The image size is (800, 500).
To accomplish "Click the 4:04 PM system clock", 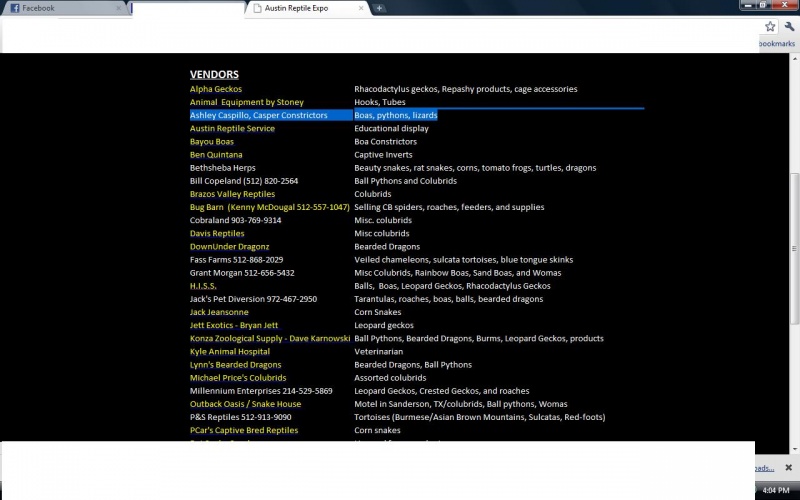I will coord(776,490).
